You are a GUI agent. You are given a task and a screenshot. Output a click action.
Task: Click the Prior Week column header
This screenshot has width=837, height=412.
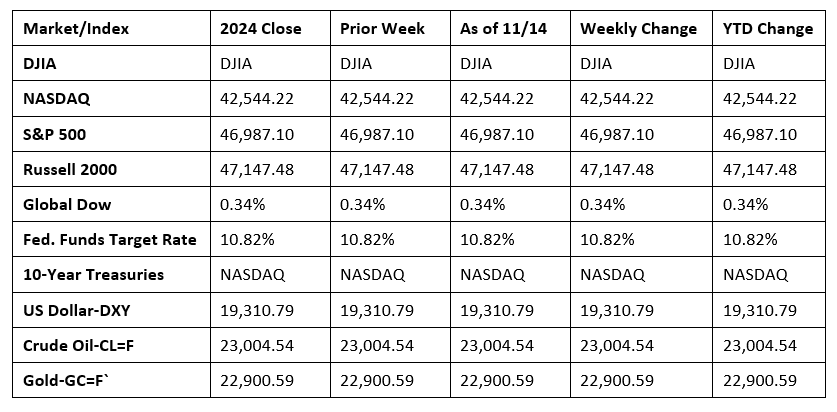[383, 28]
